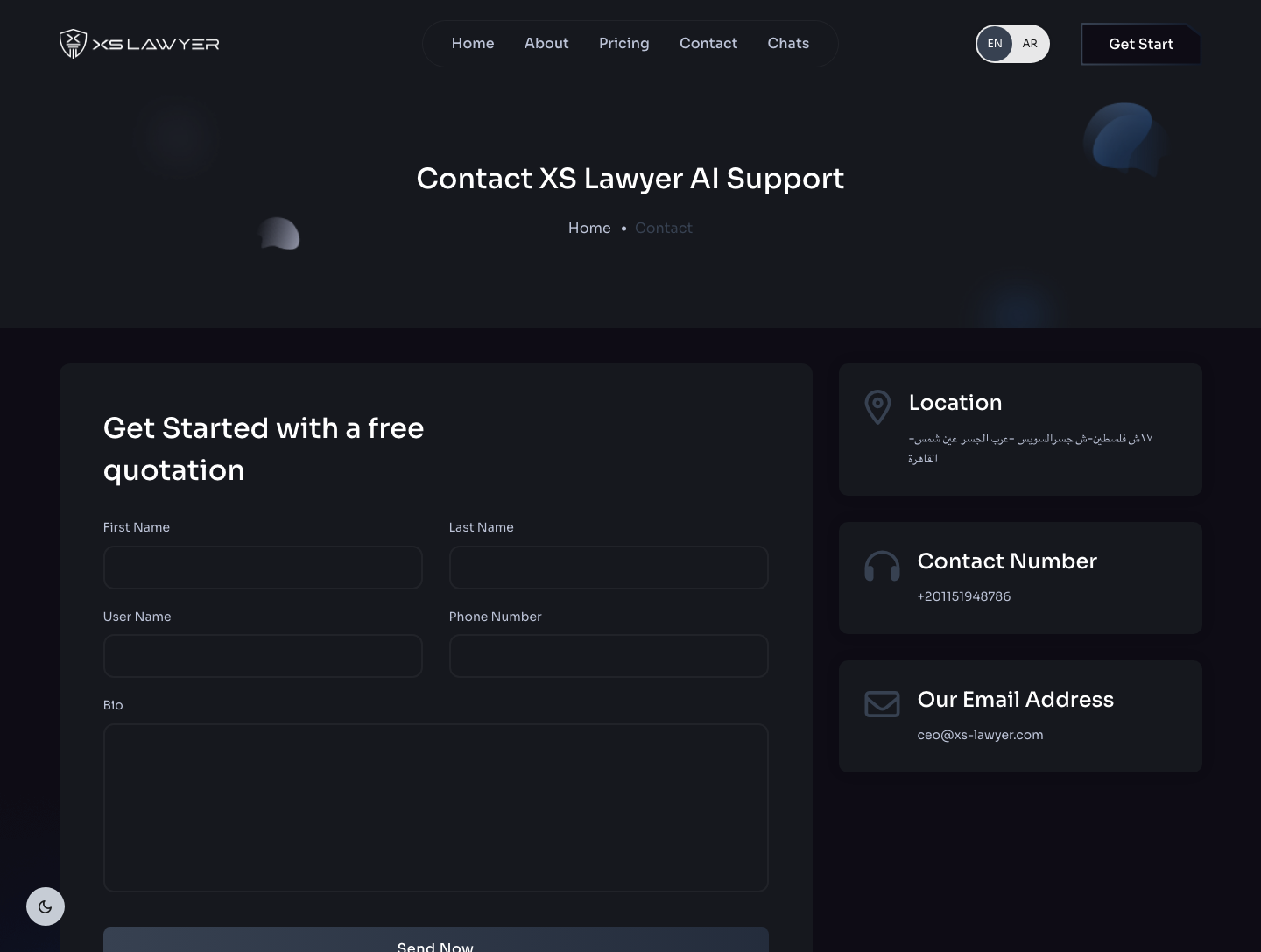Click the XS Lawyer logo

(139, 44)
